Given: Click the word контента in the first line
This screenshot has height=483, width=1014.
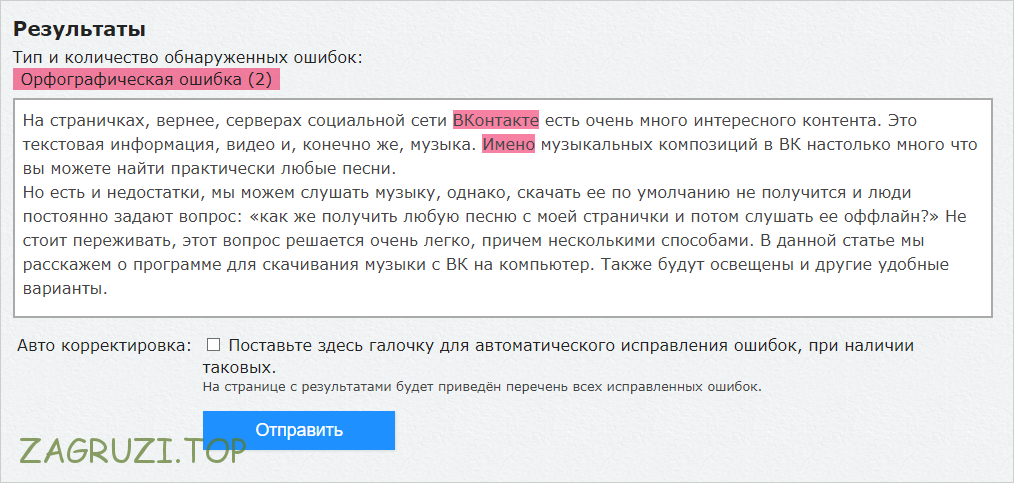Looking at the screenshot, I should pyautogui.click(x=824, y=120).
